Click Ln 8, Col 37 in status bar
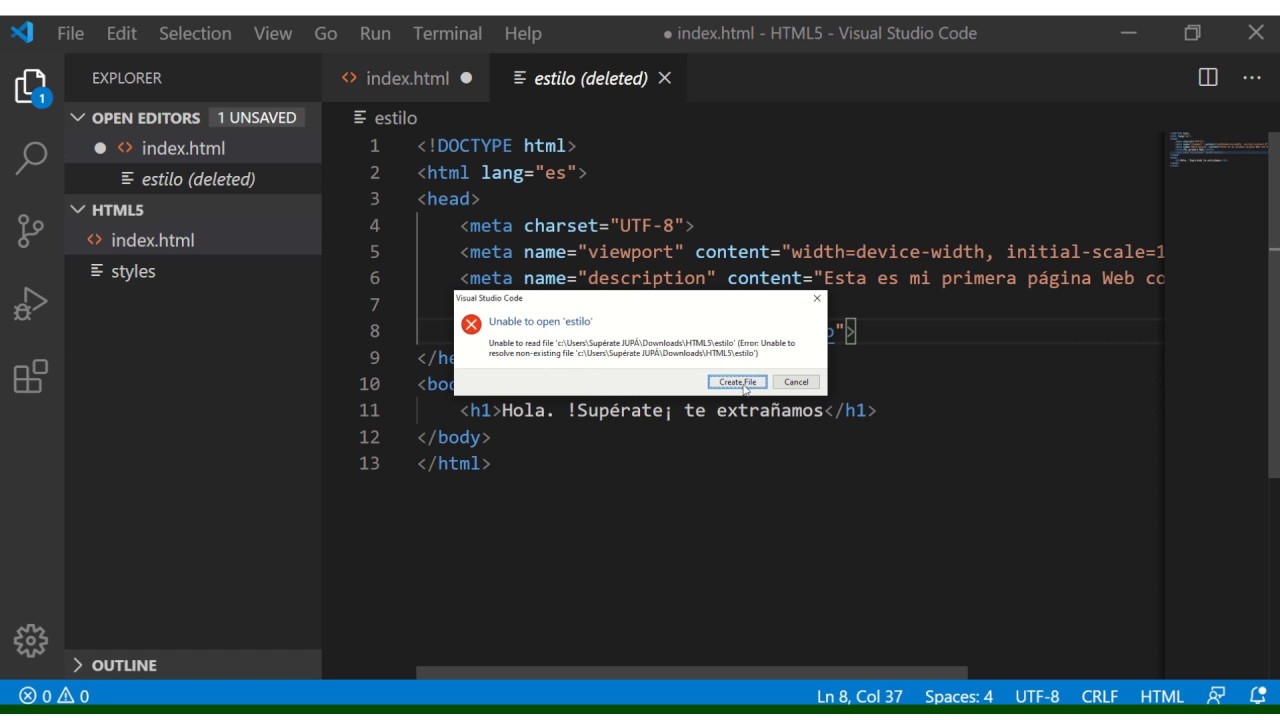The height and width of the screenshot is (720, 1280). coord(860,696)
